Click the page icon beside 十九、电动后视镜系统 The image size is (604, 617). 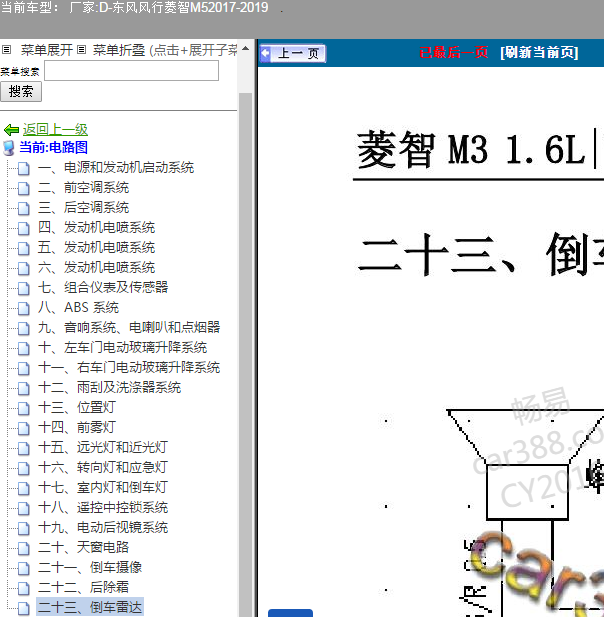tap(24, 528)
